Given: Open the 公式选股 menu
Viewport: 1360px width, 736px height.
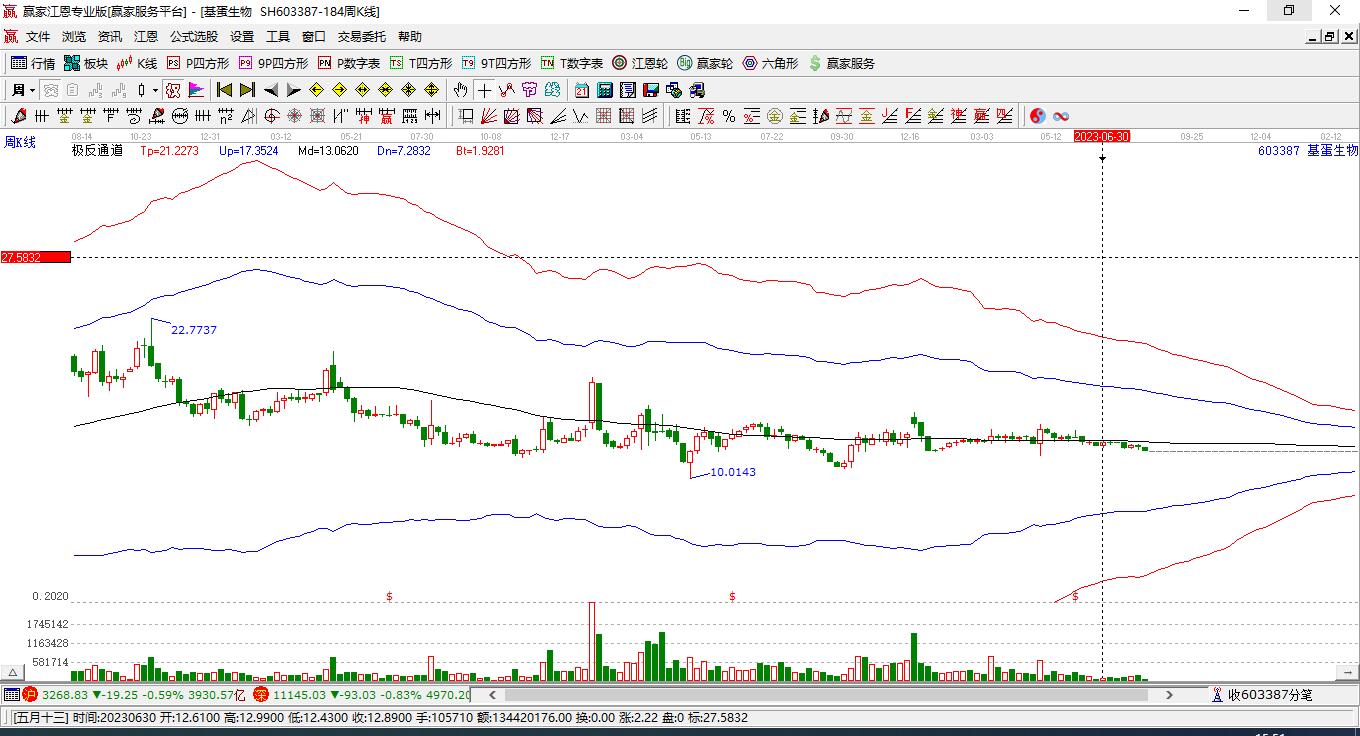Looking at the screenshot, I should pos(194,37).
